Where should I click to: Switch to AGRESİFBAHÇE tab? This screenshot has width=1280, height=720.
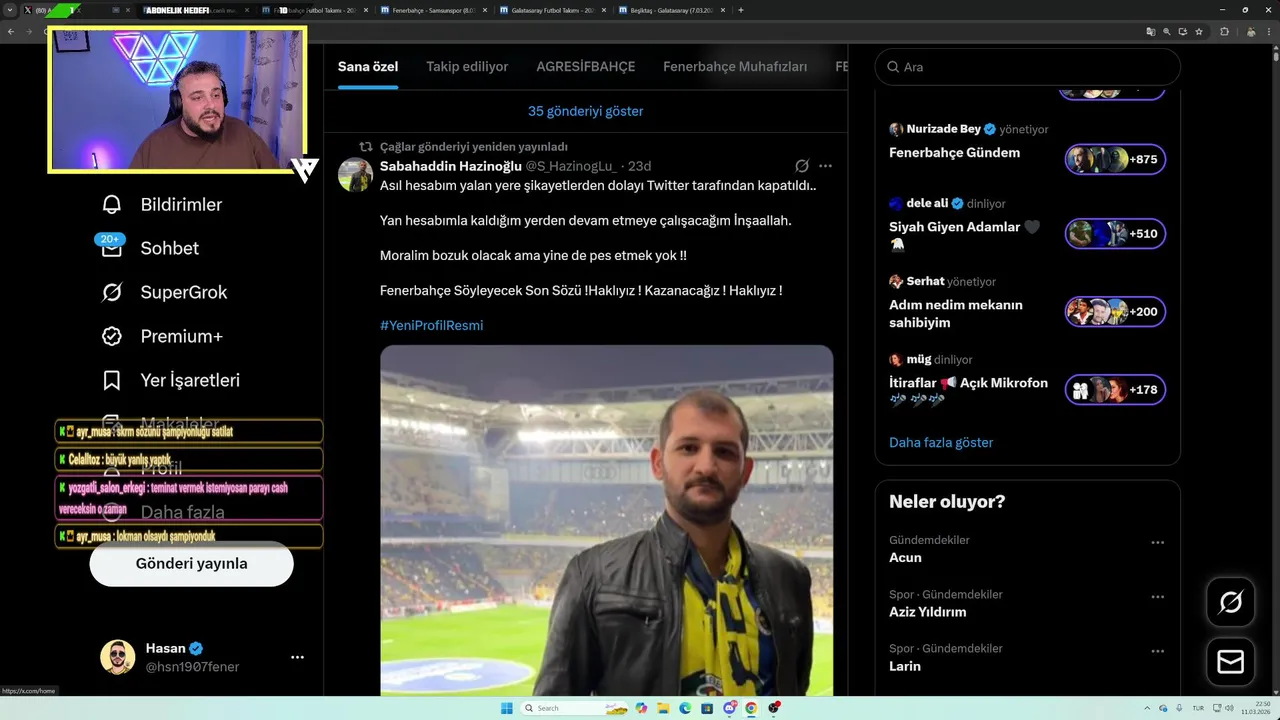tap(586, 67)
